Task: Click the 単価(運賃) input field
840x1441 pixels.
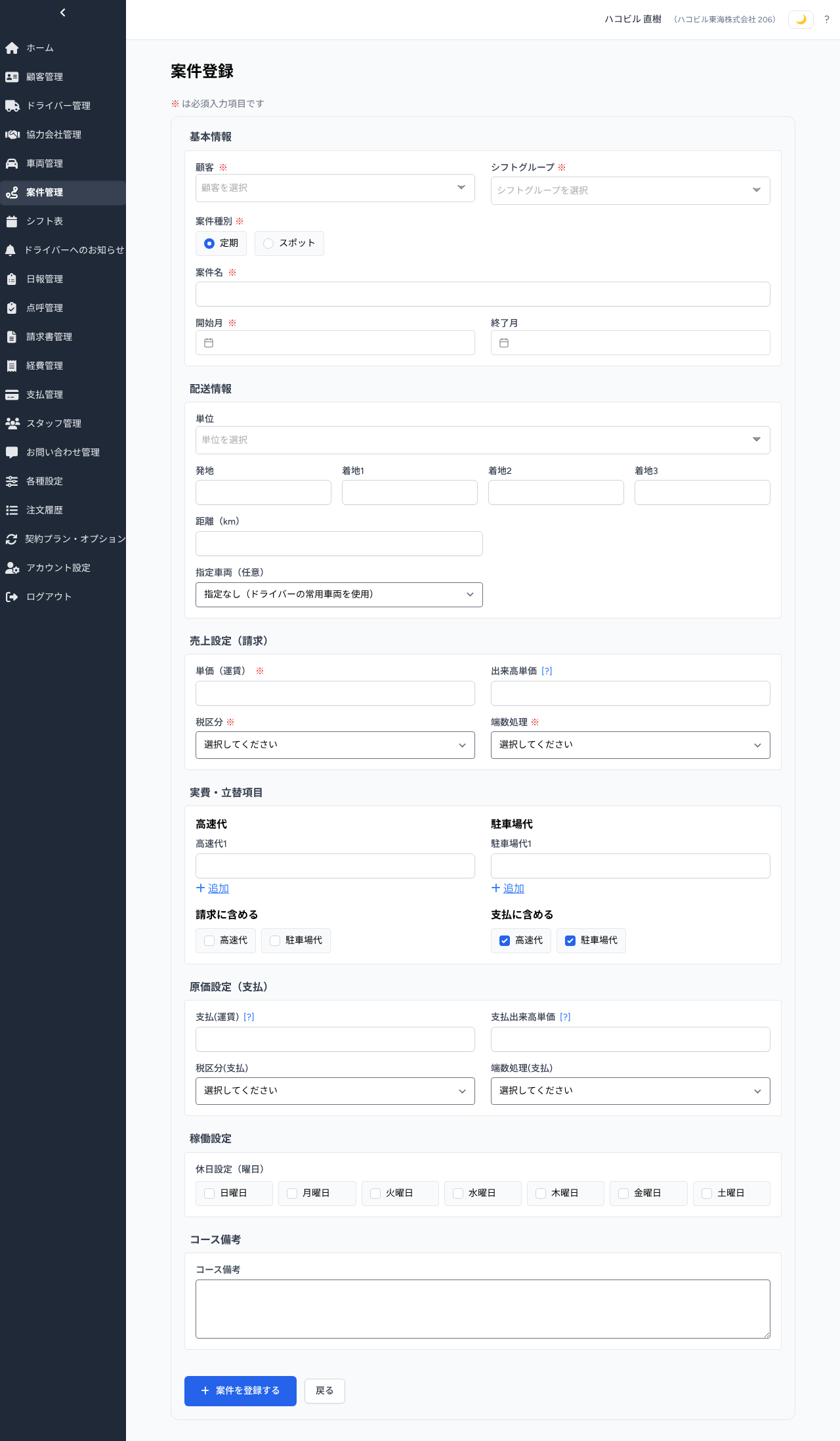Action: pos(335,693)
